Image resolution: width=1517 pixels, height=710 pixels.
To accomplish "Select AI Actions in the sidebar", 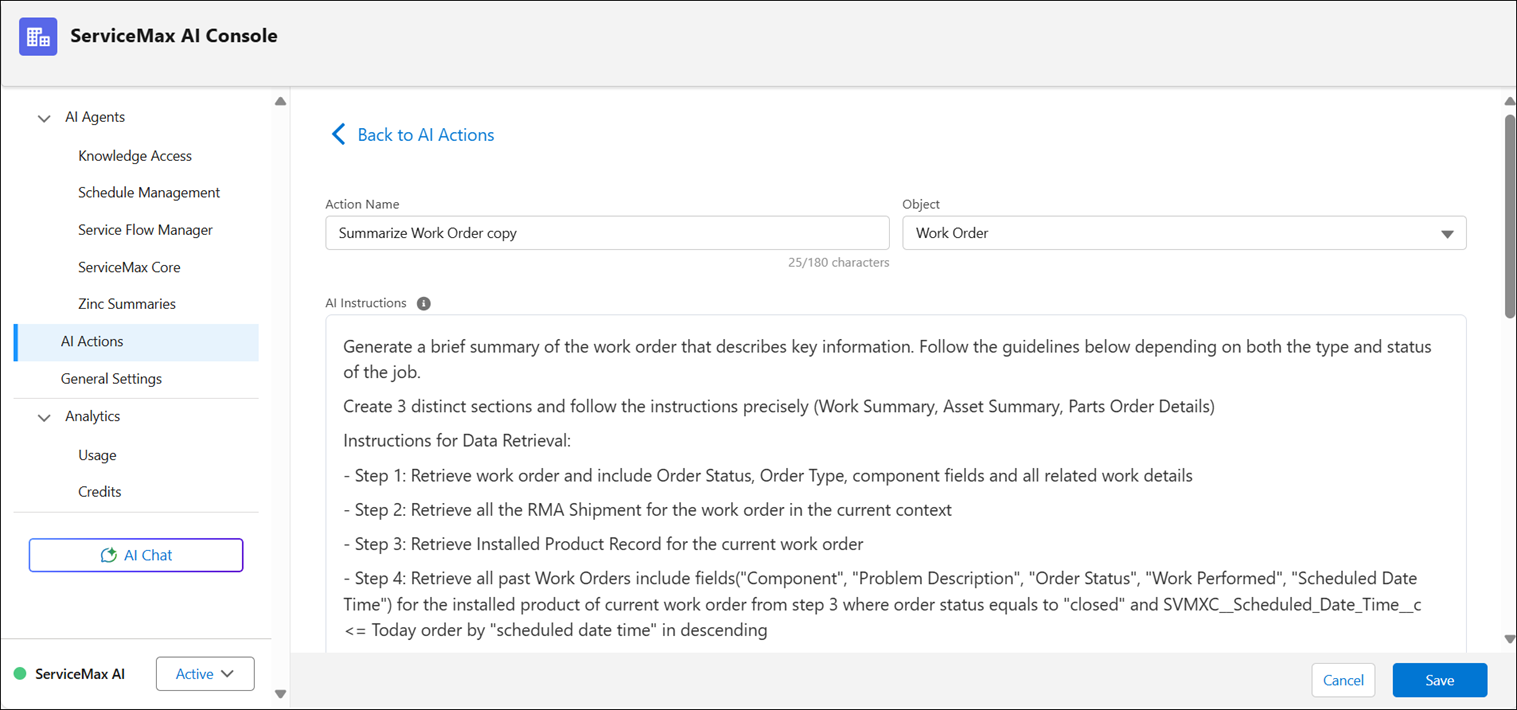I will coord(136,342).
